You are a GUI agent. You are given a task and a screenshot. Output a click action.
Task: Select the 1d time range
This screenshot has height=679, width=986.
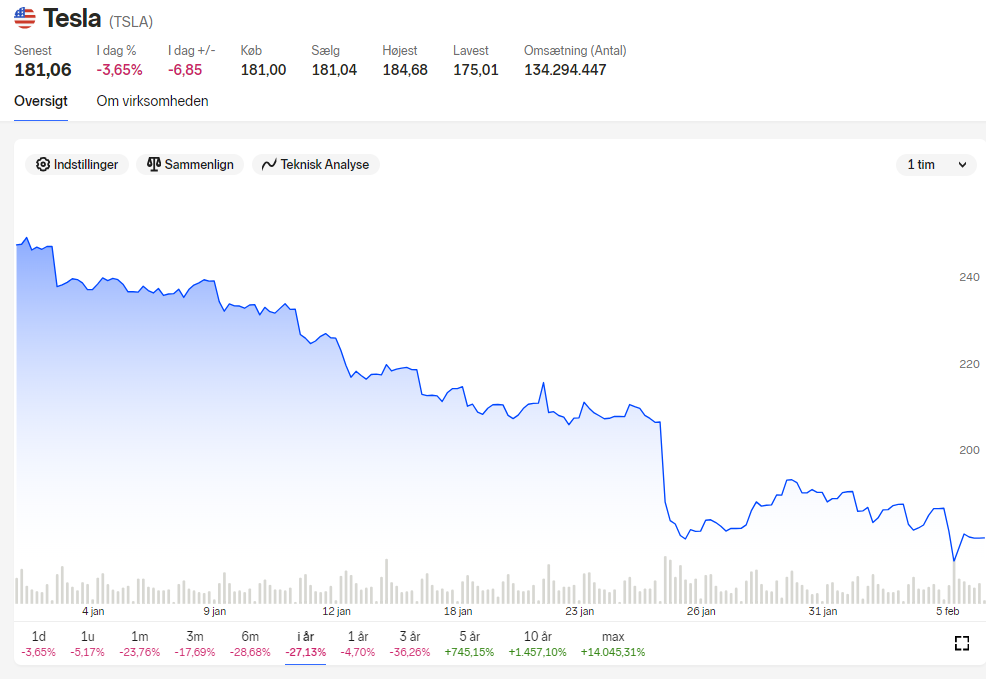coord(38,644)
